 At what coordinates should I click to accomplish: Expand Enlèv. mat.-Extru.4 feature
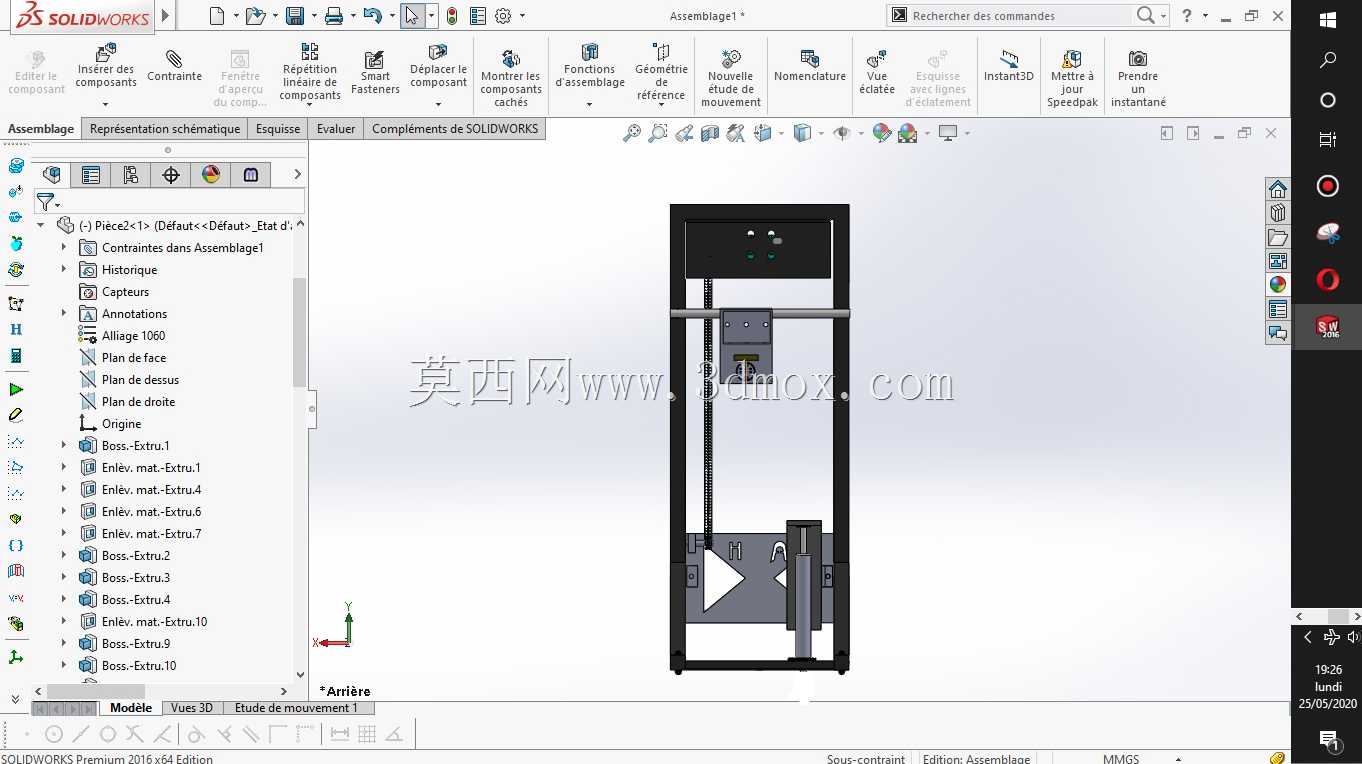(64, 489)
